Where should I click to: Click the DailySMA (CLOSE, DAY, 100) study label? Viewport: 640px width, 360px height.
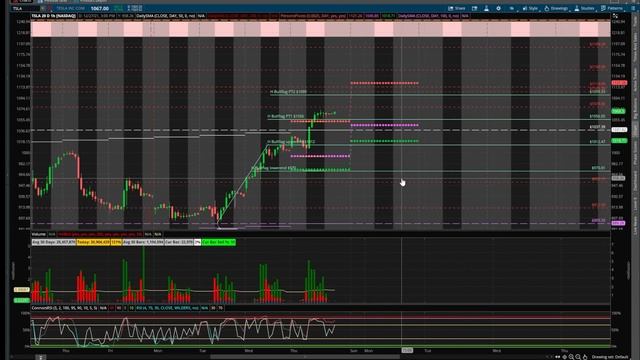[x=429, y=16]
